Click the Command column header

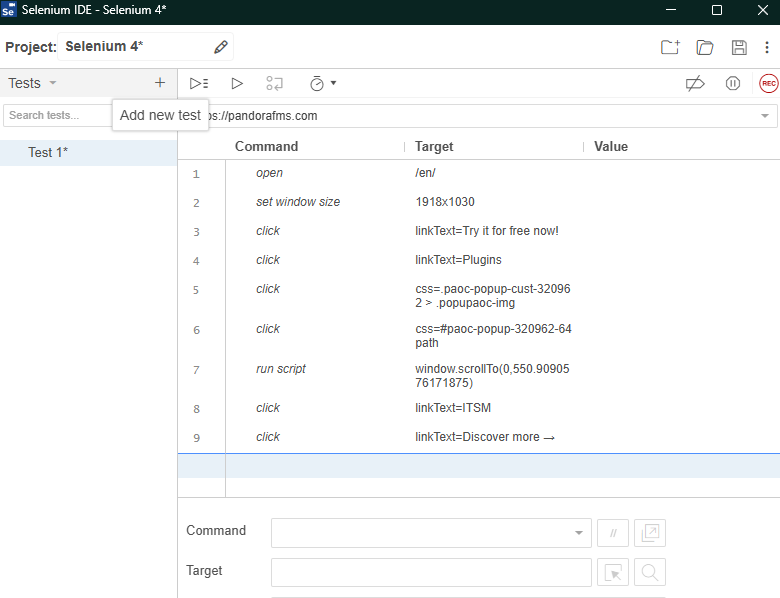(267, 146)
